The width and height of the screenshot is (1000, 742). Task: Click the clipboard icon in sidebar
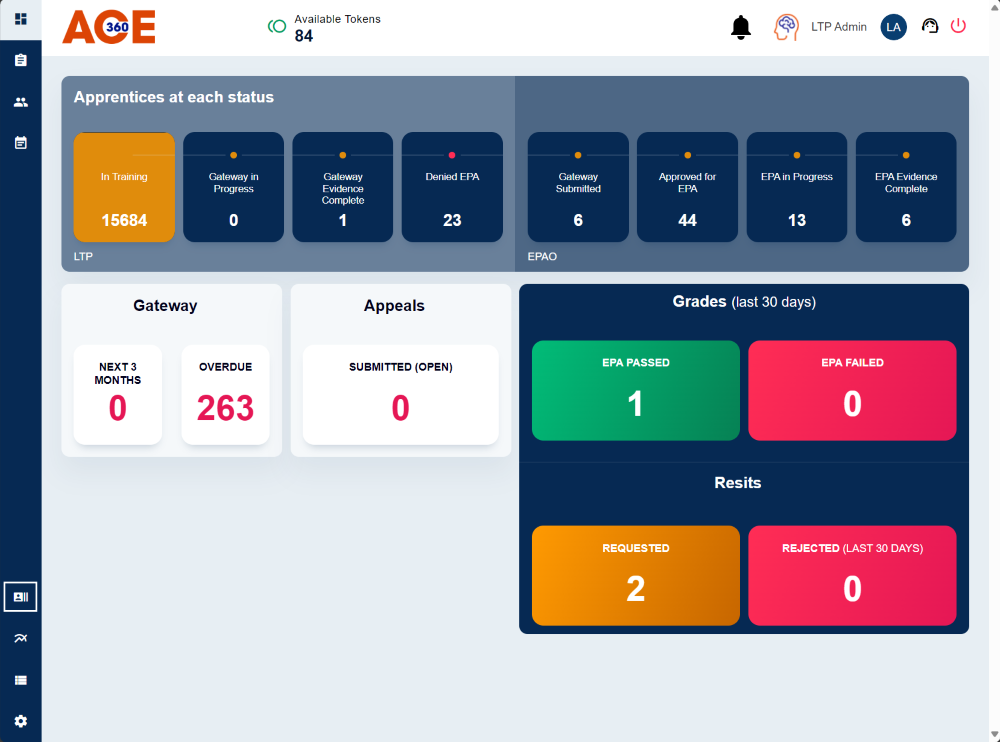tap(20, 61)
